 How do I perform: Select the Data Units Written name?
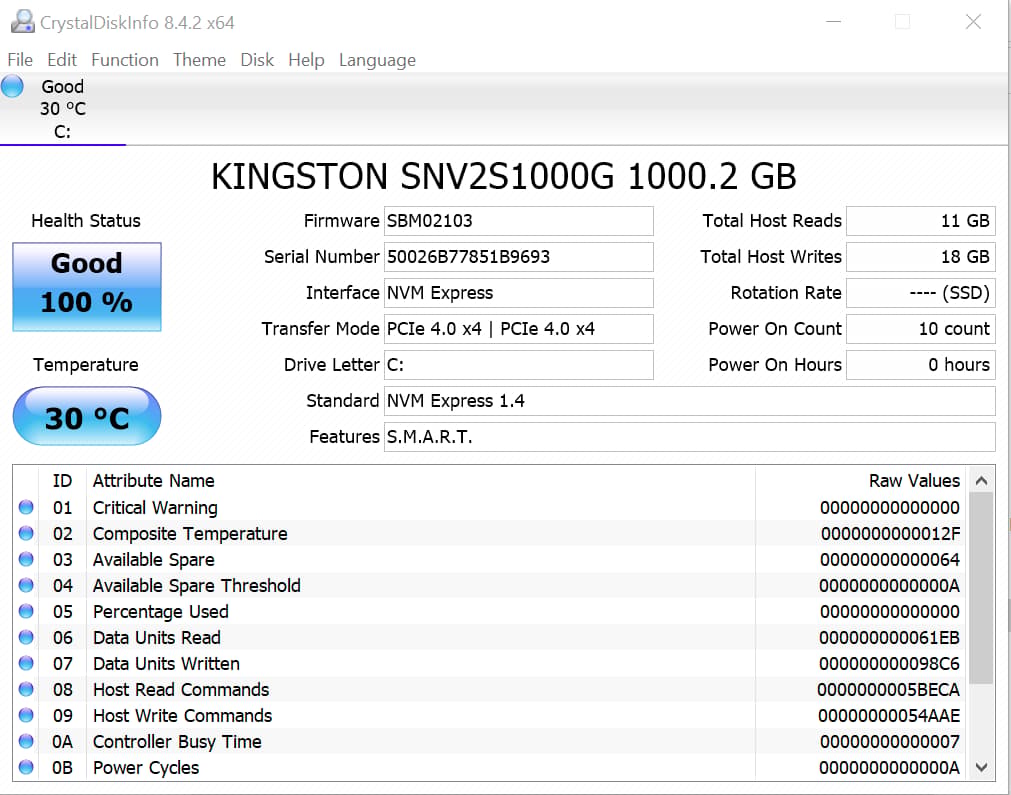pos(166,663)
